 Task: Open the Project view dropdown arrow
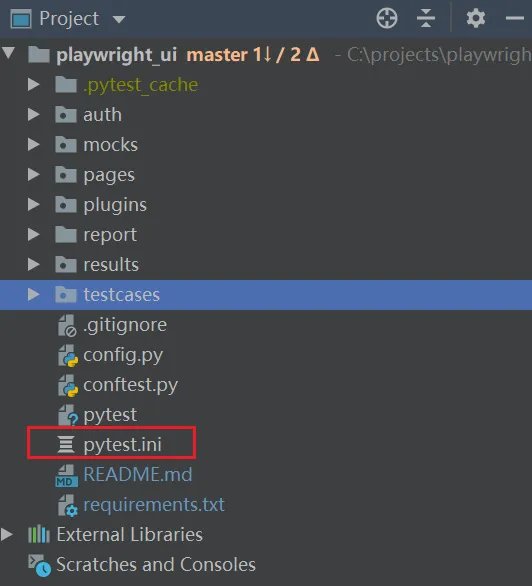click(119, 19)
